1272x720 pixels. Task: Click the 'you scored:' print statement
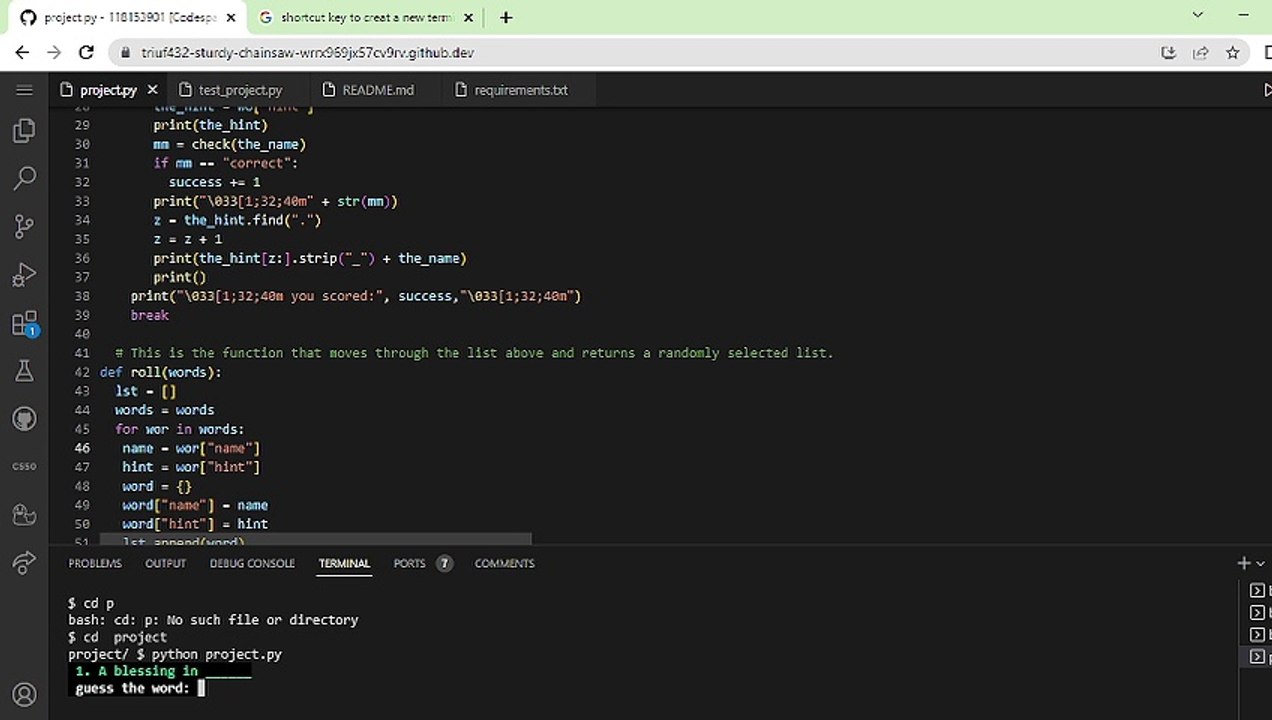(355, 296)
